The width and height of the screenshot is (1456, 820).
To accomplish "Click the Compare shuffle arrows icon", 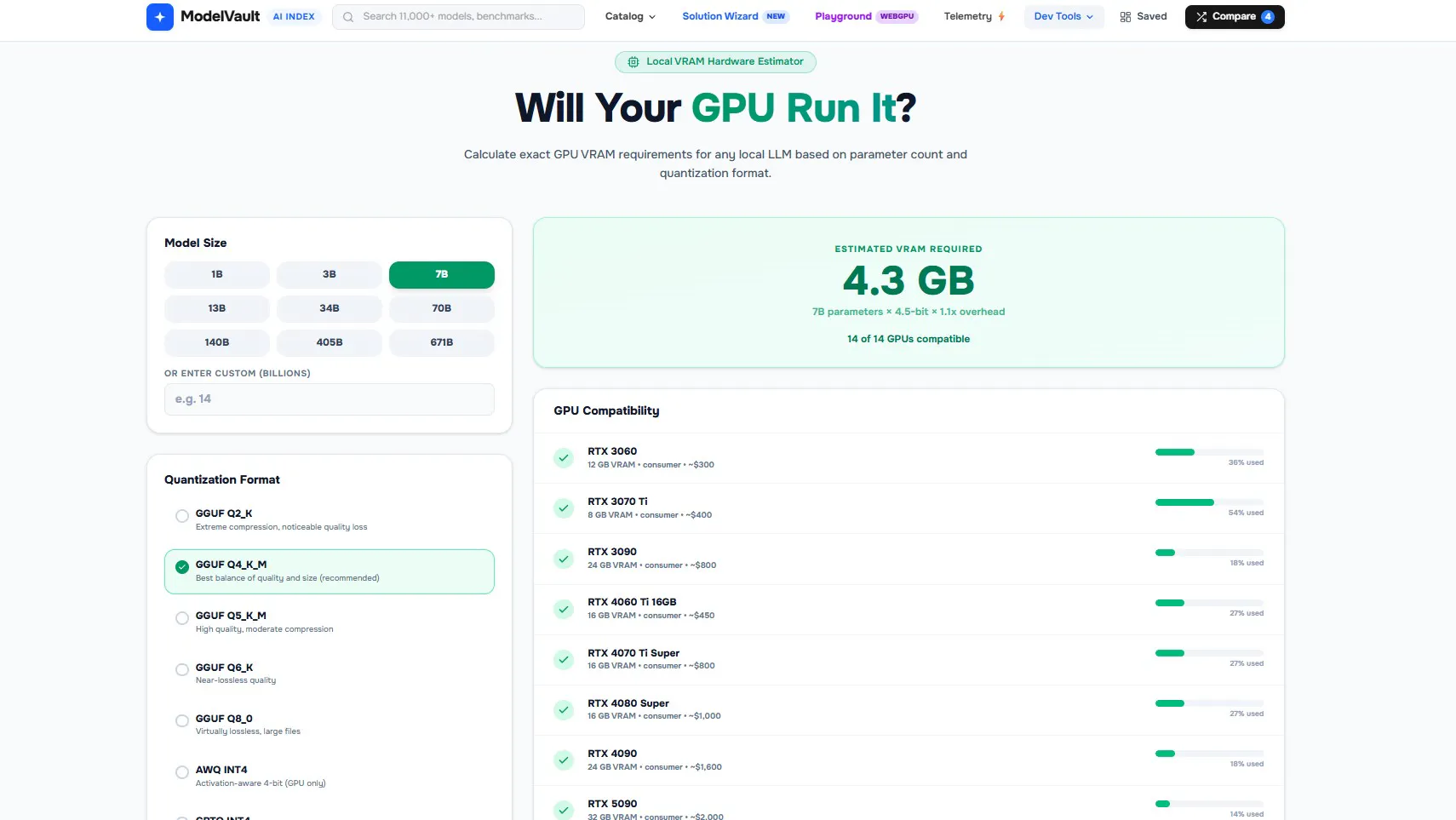I will coord(1201,17).
